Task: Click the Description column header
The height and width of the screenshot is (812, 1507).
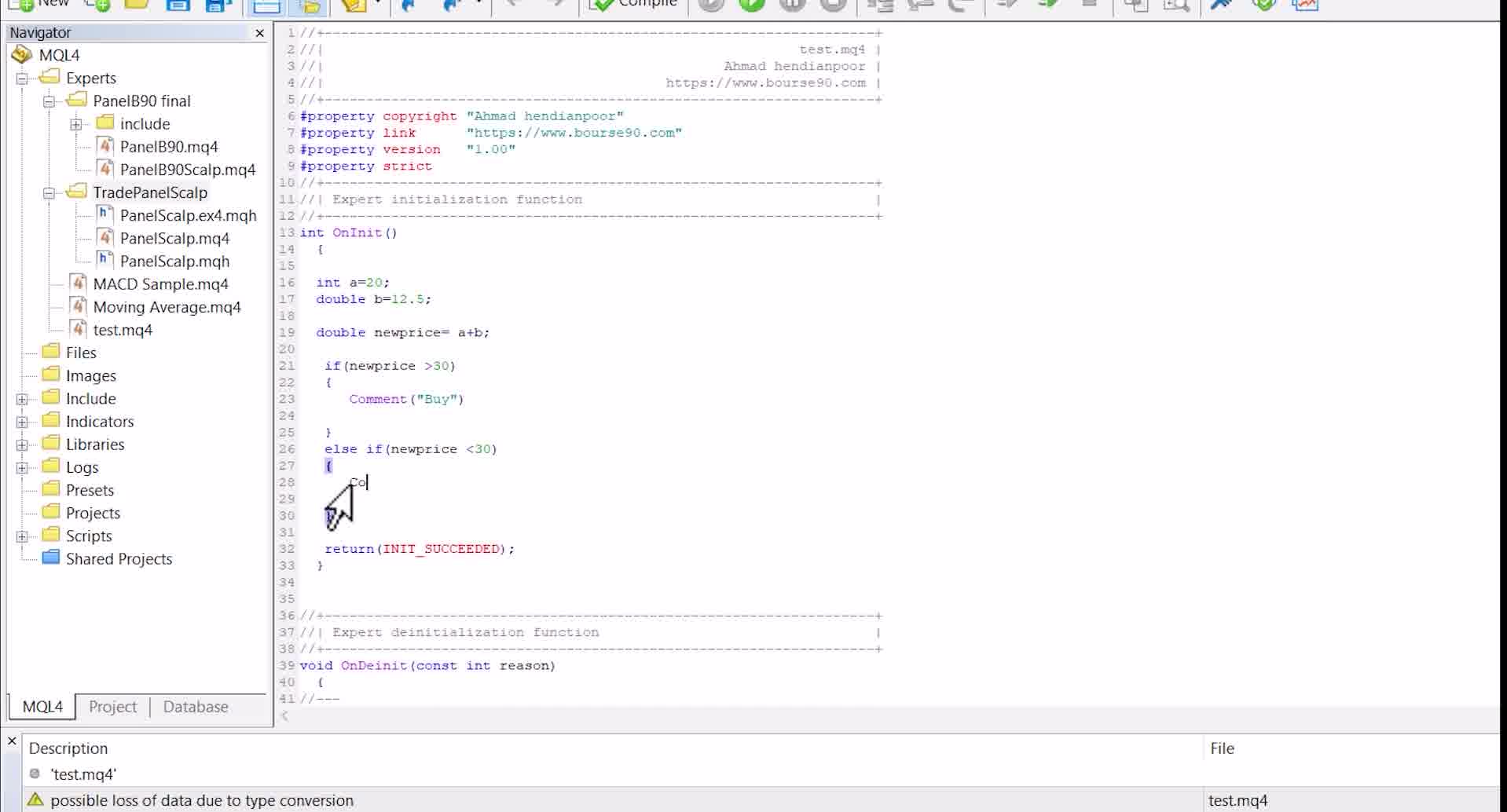Action: [x=613, y=748]
